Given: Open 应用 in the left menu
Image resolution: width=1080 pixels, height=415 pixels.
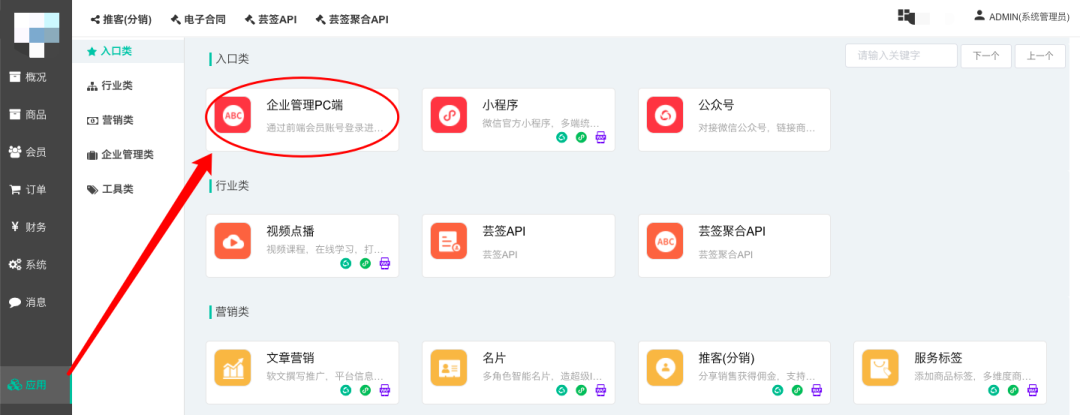Looking at the screenshot, I should [36, 385].
